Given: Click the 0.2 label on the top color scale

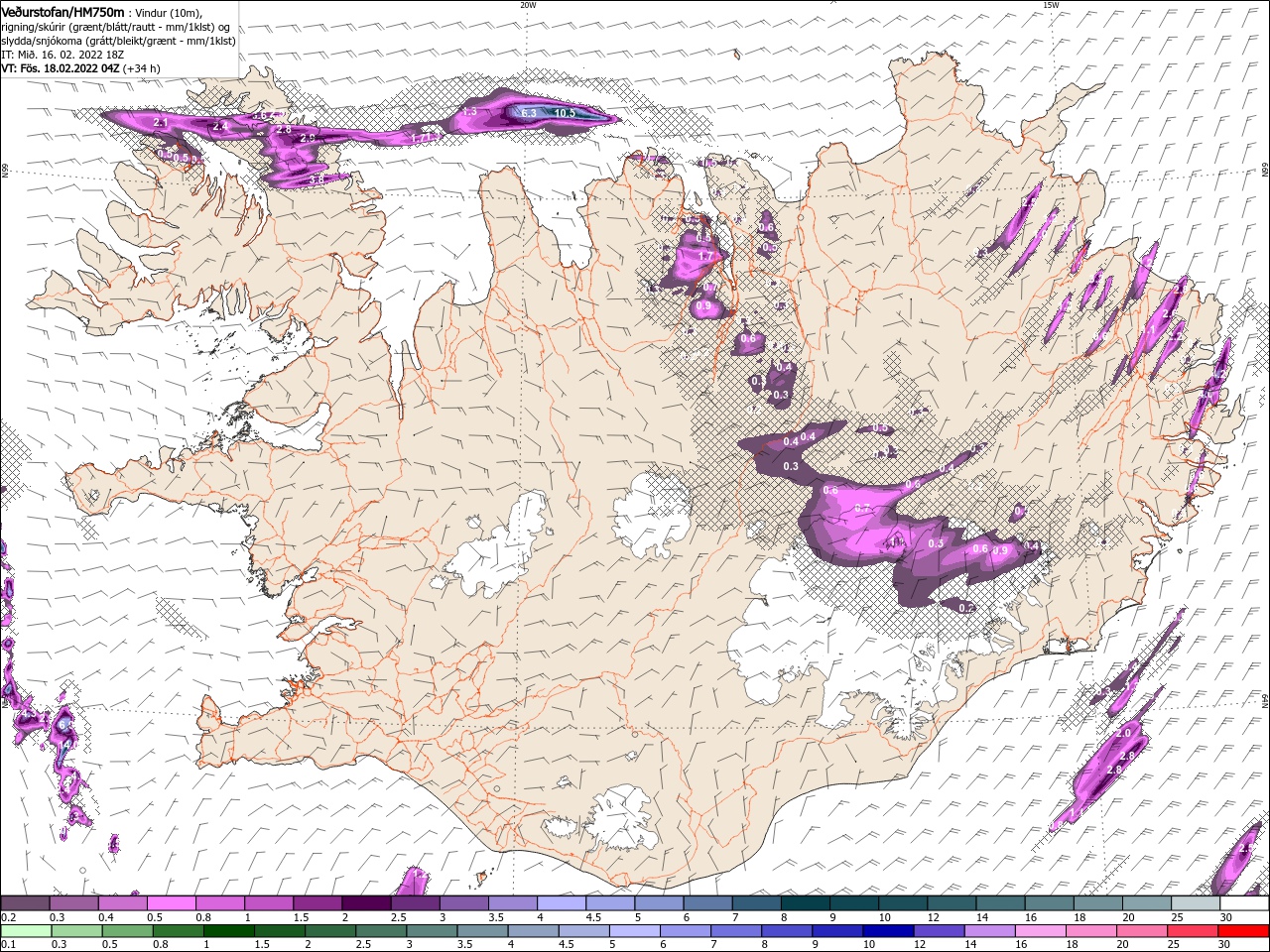Looking at the screenshot, I should pyautogui.click(x=8, y=917).
